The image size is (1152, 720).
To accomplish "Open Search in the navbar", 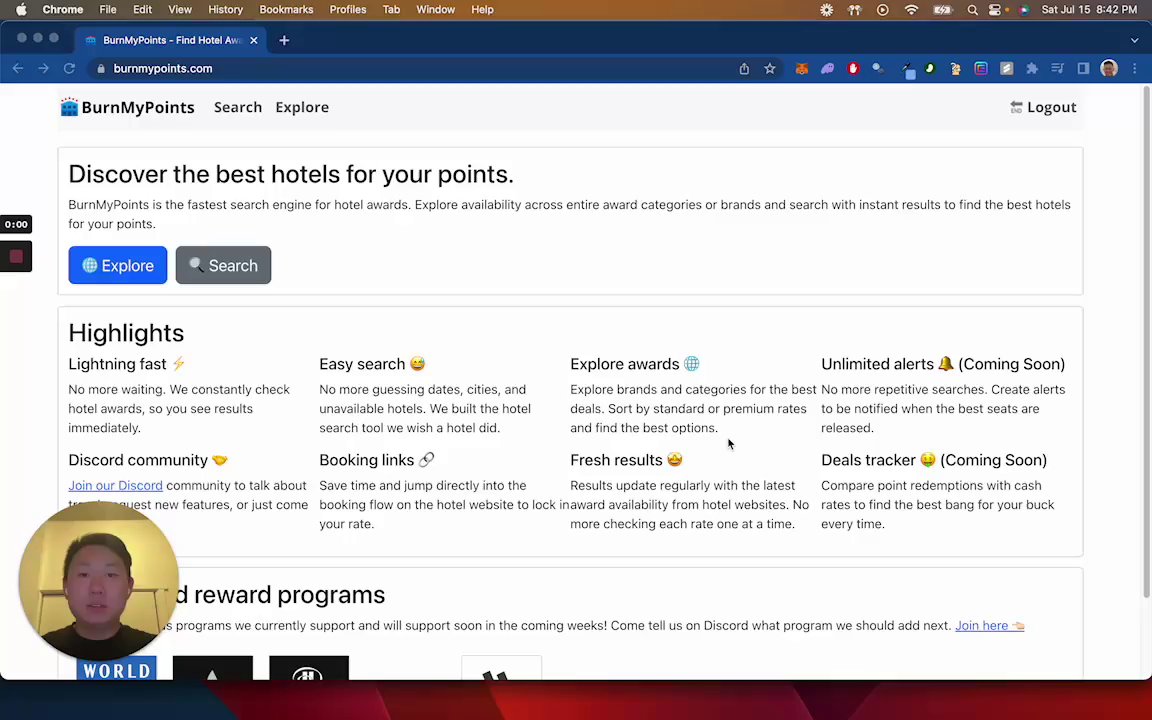I will [x=238, y=107].
